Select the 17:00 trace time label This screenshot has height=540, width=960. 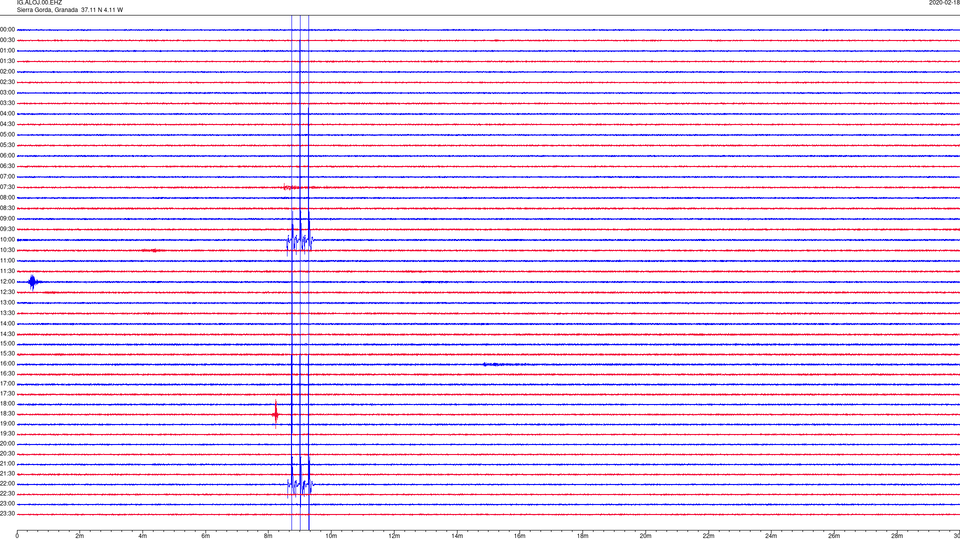click(7, 384)
